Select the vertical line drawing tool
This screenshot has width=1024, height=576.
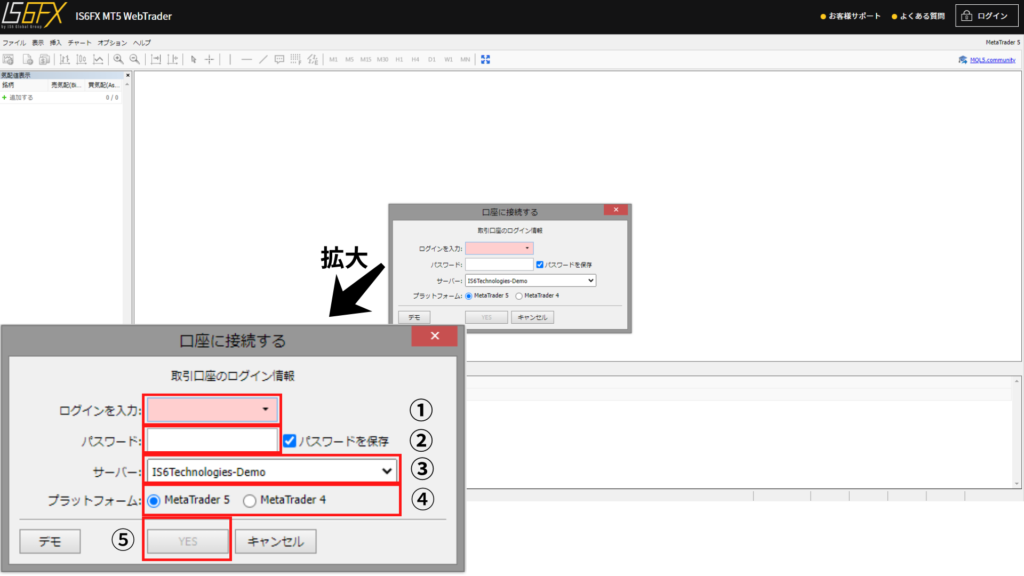[230, 59]
